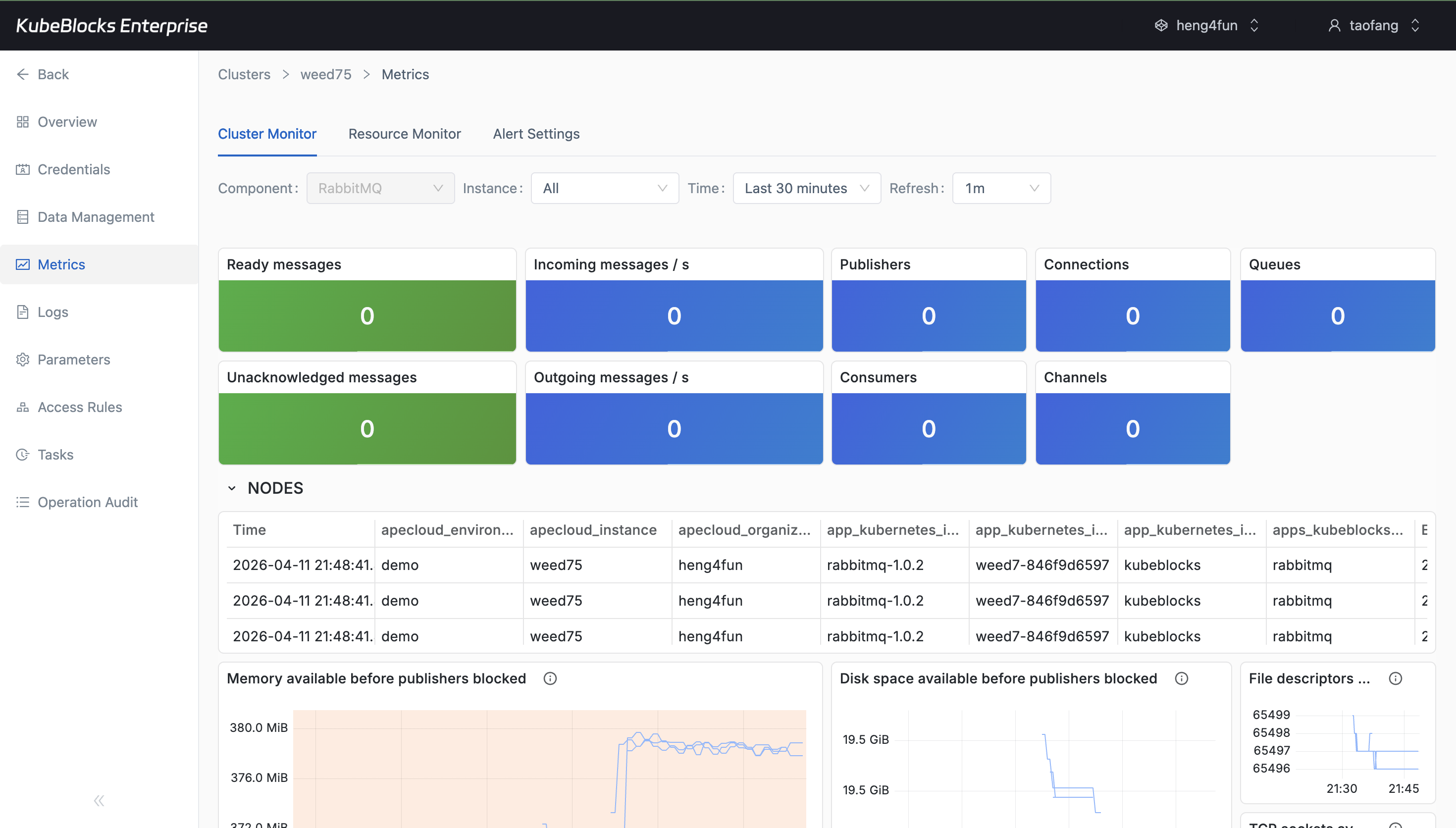Image resolution: width=1456 pixels, height=828 pixels.
Task: Open the Refresh interval selector
Action: coord(1000,188)
